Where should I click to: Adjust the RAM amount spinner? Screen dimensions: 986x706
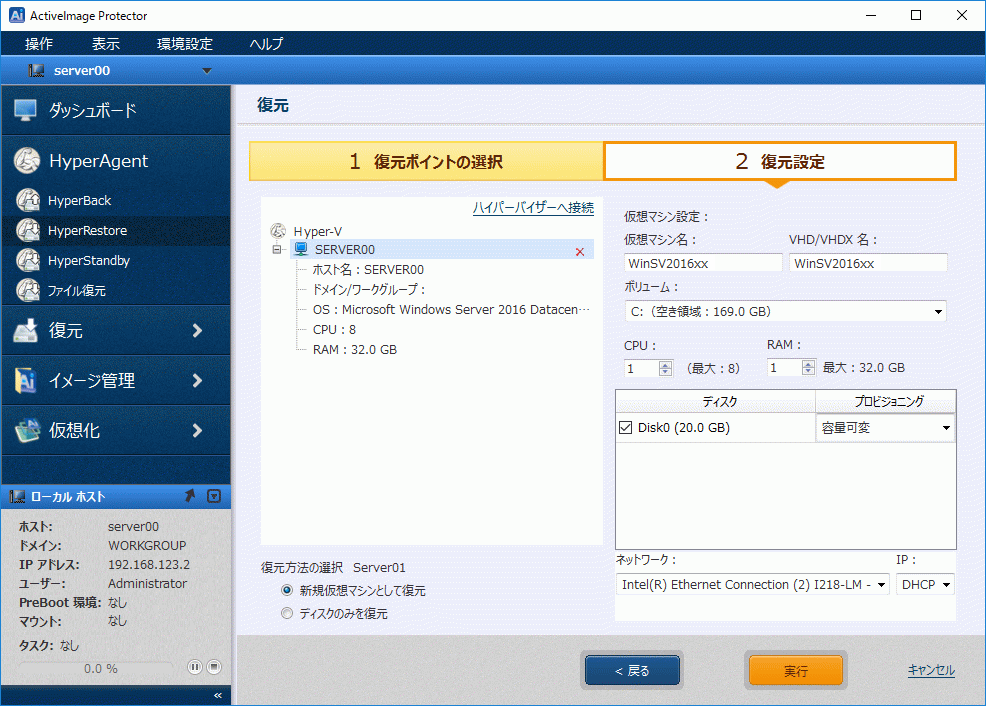809,368
